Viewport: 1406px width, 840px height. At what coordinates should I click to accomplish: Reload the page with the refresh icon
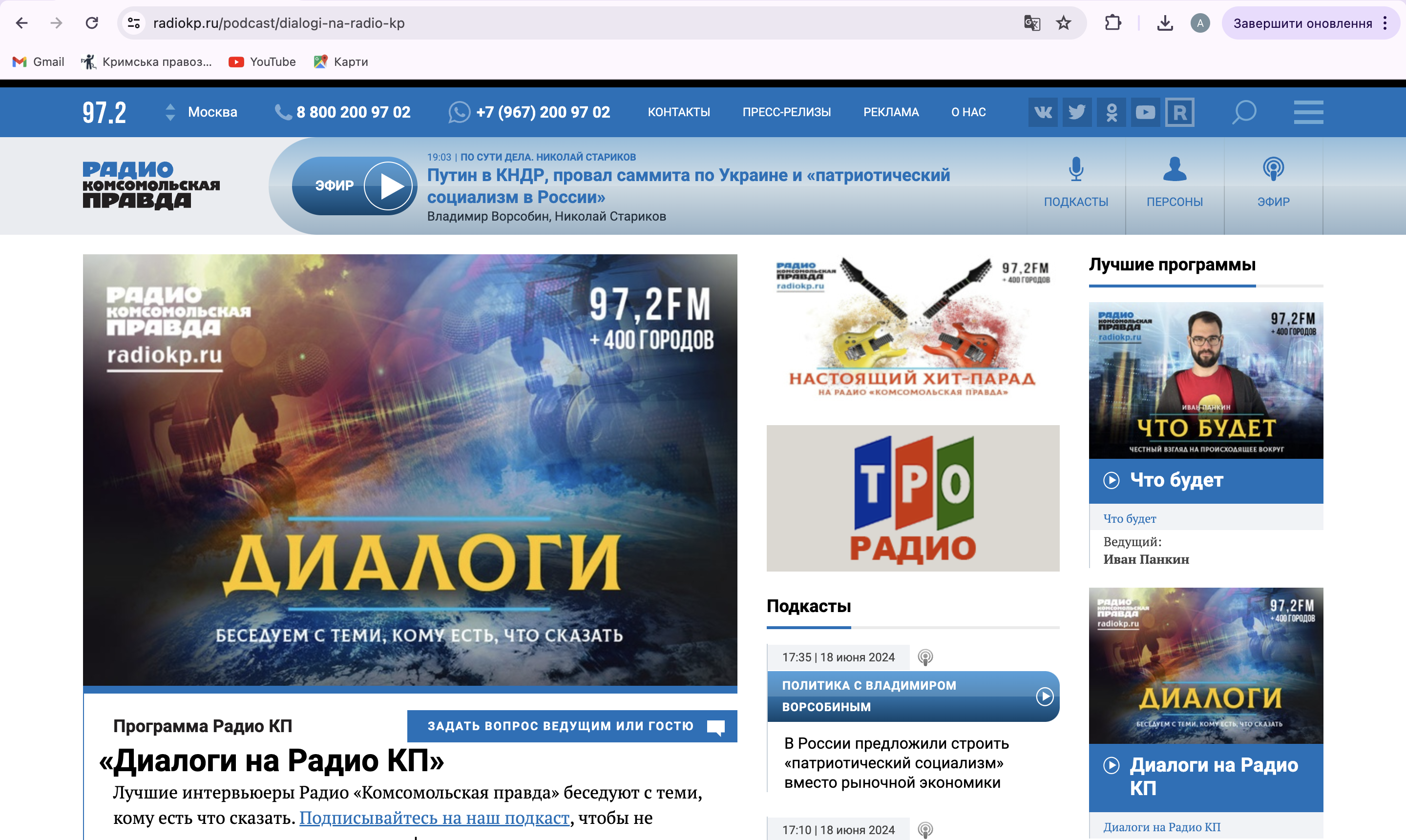point(92,23)
